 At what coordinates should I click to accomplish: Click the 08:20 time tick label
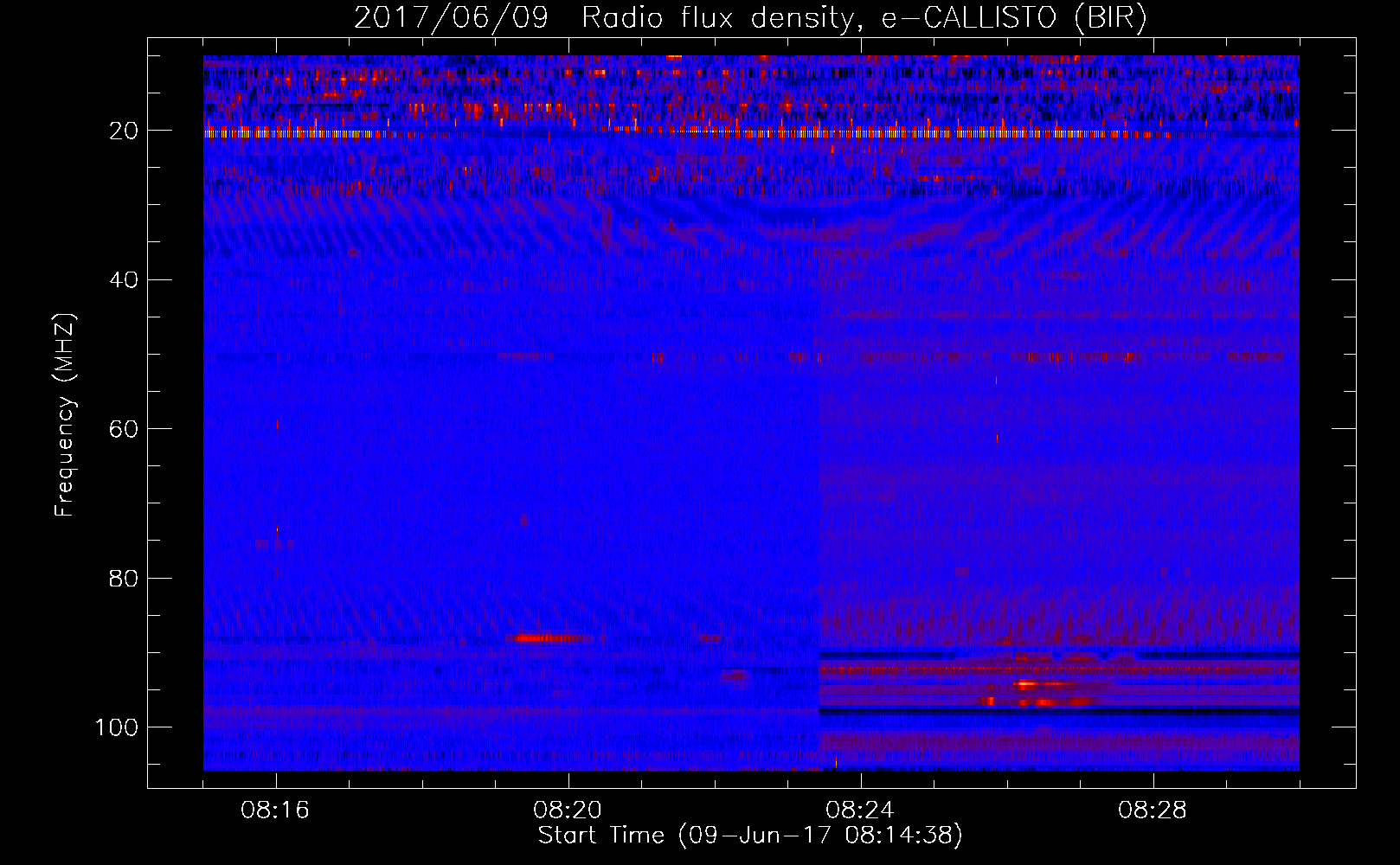coord(568,811)
